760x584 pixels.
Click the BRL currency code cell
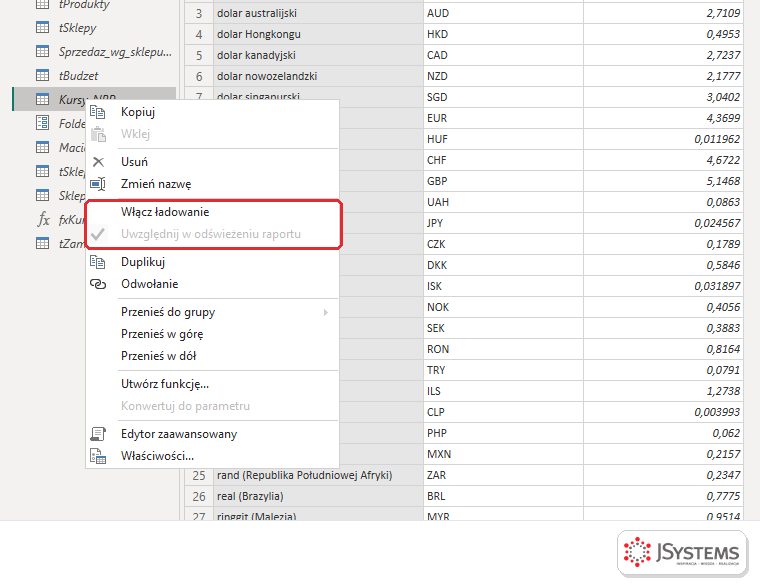pyautogui.click(x=503, y=496)
